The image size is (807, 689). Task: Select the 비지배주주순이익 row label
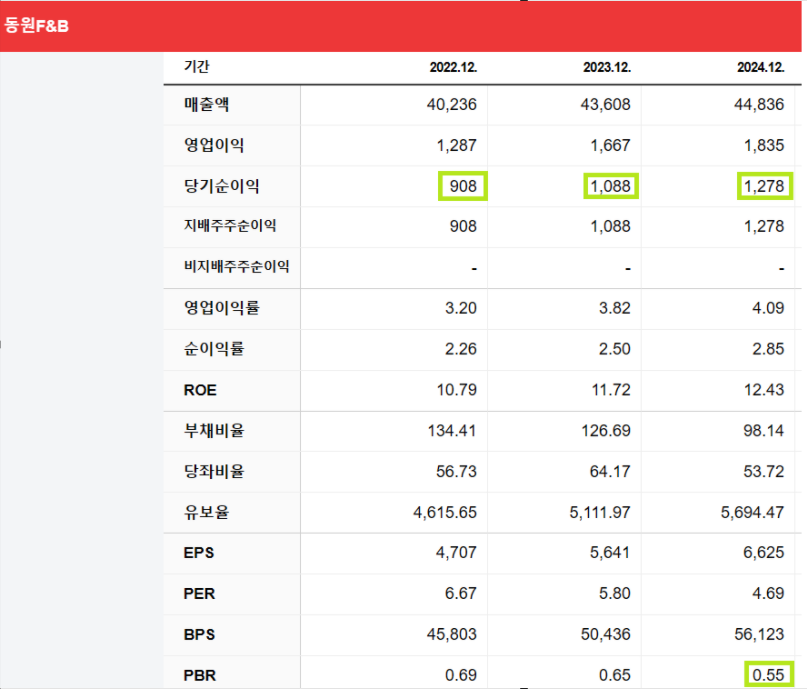237,267
